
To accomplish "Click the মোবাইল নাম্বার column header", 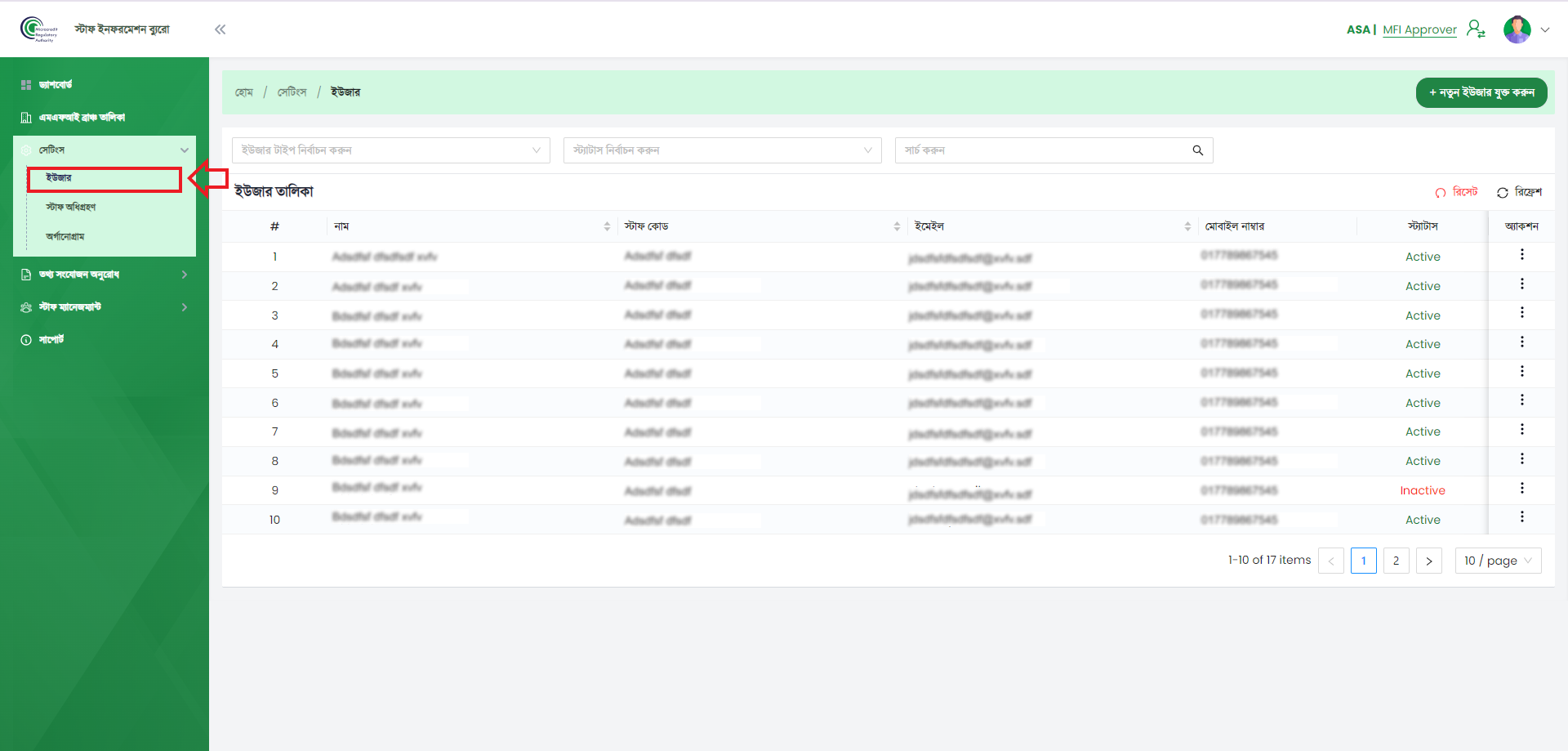I will (1235, 226).
